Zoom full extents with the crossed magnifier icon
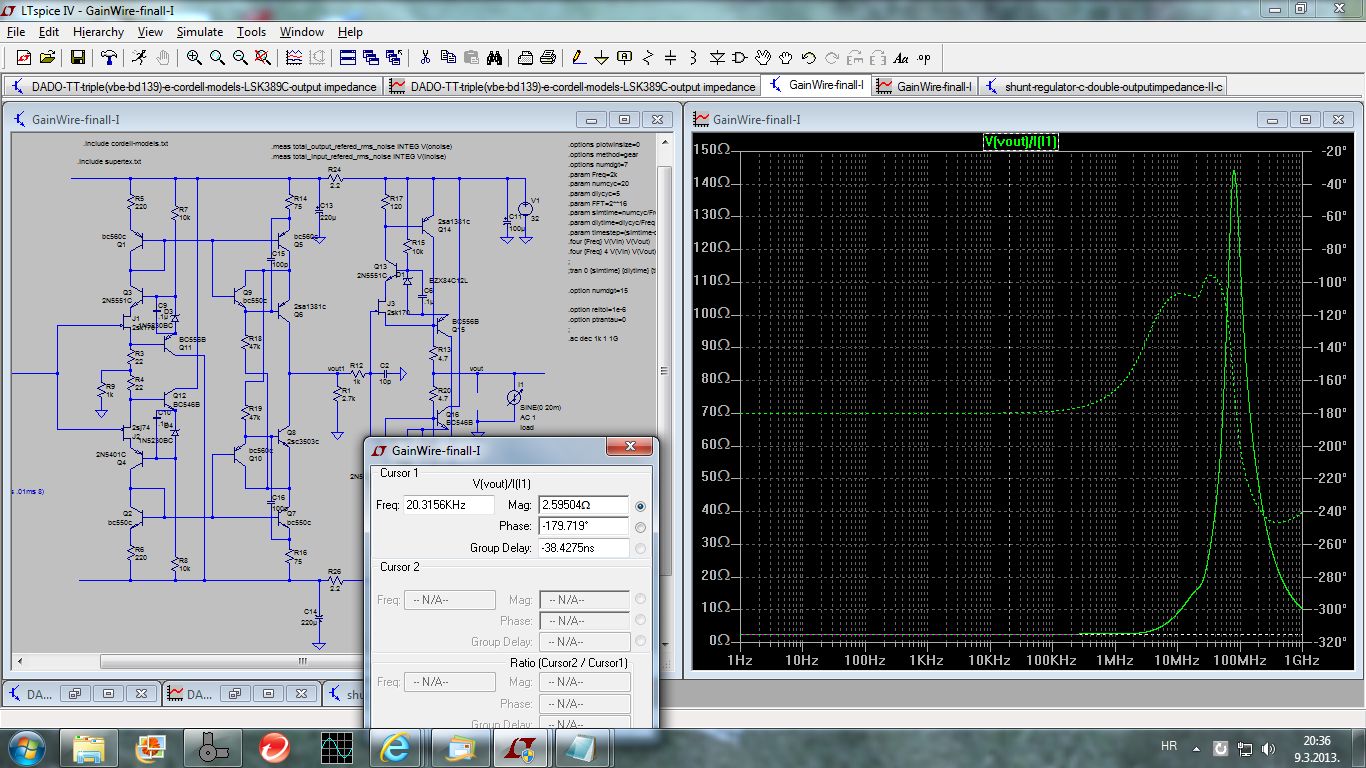This screenshot has width=1366, height=768. pos(263,58)
